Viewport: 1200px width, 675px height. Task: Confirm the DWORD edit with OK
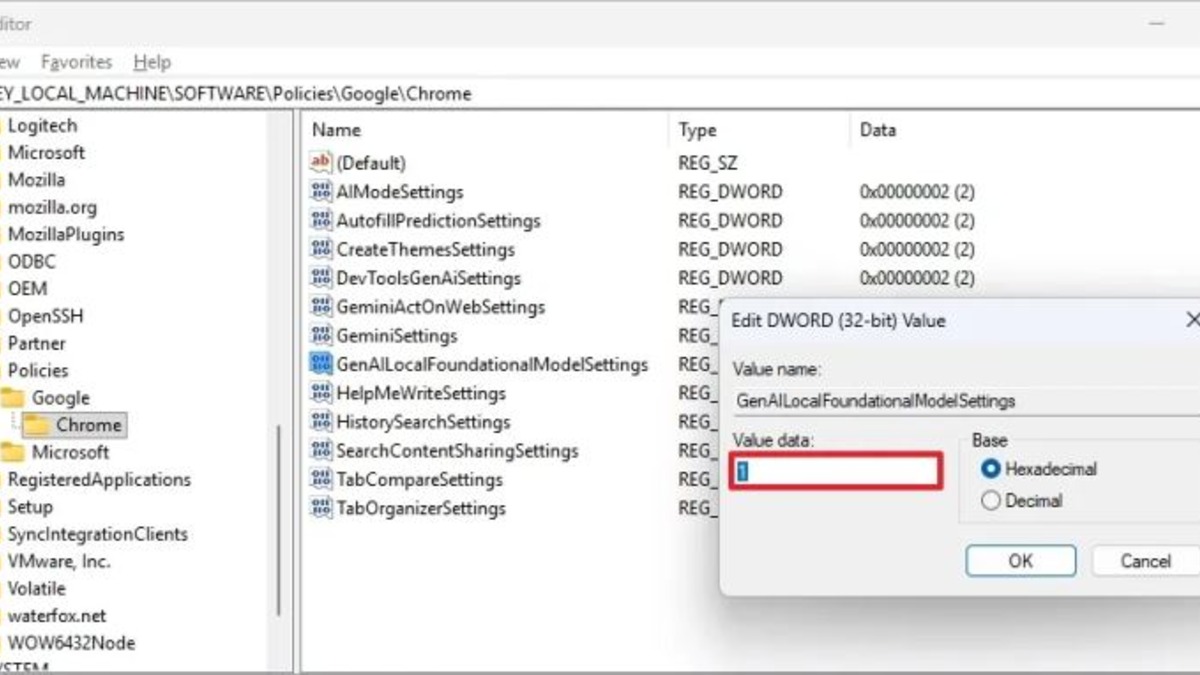[x=1021, y=561]
